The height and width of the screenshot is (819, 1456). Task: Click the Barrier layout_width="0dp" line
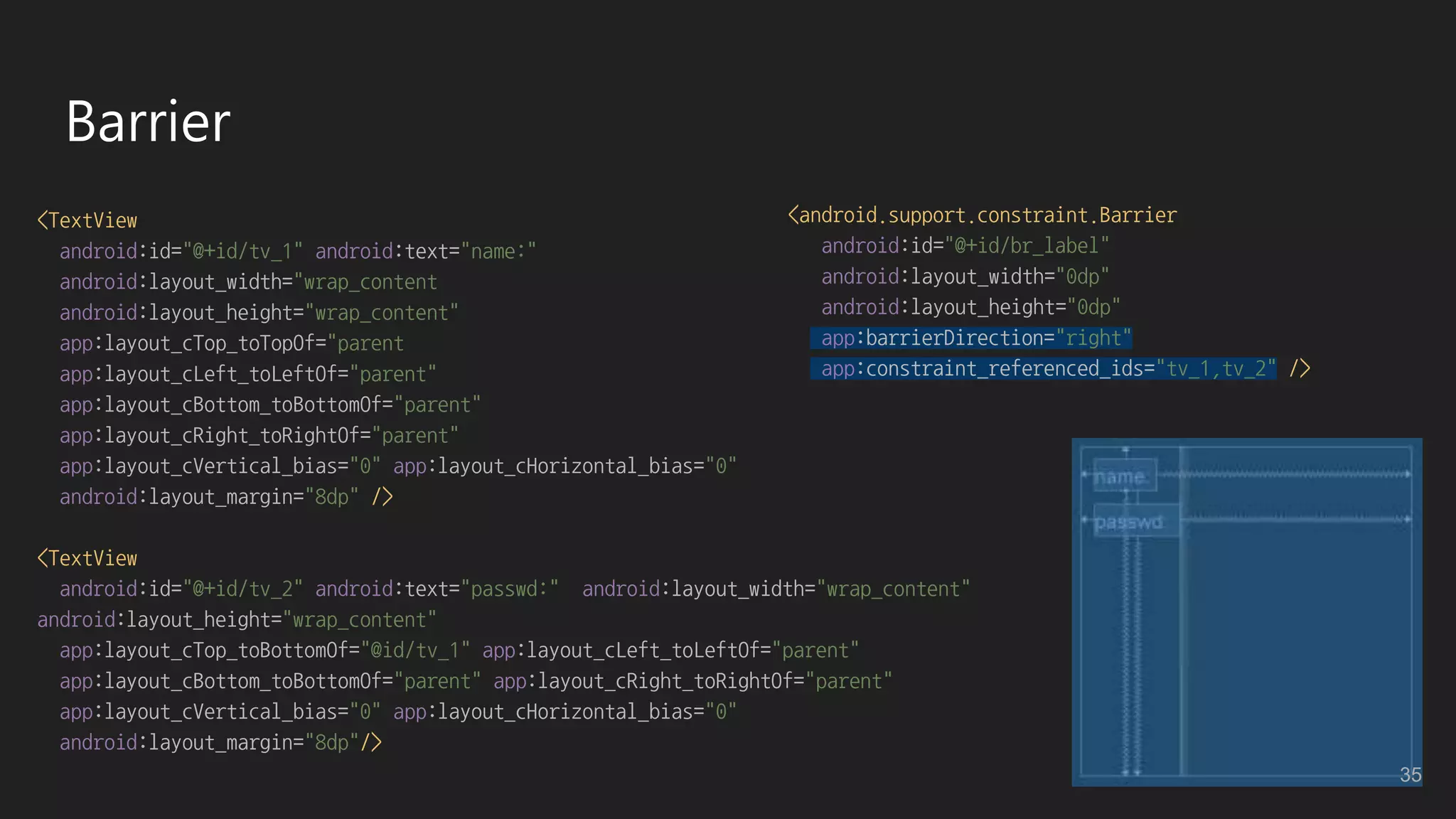point(965,277)
